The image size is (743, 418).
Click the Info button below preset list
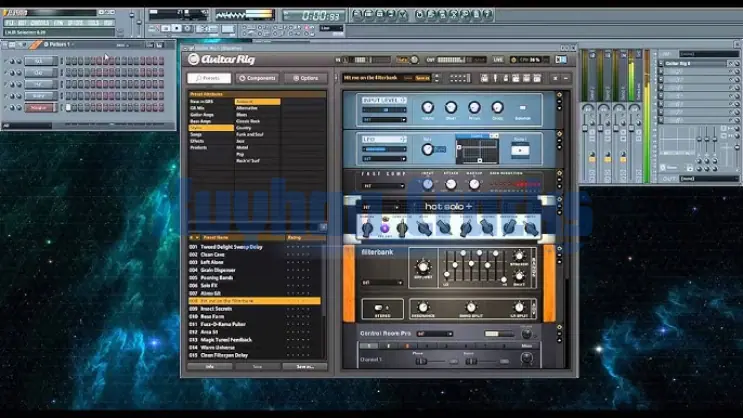click(210, 367)
